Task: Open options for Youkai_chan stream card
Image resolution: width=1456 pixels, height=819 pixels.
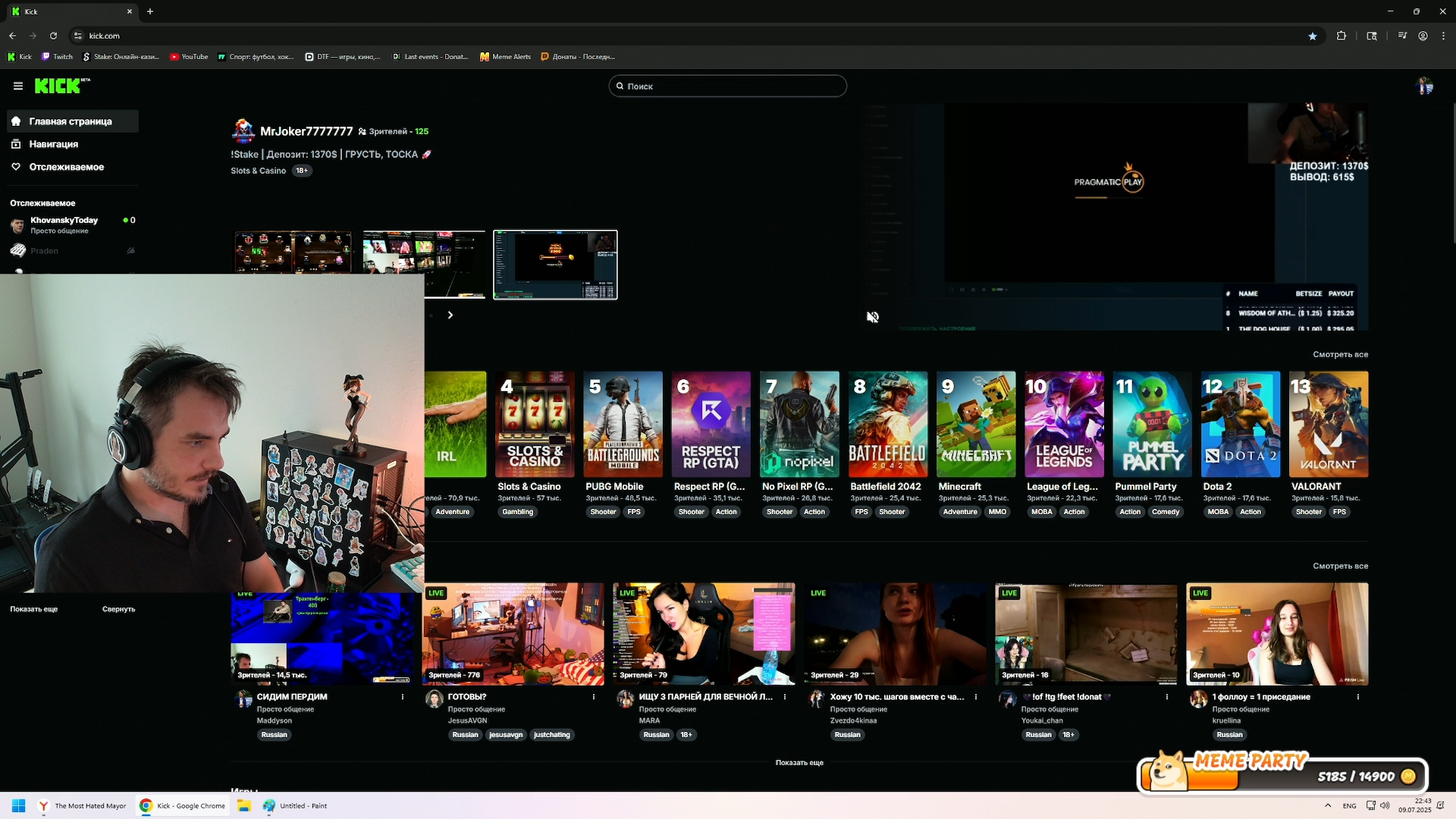Action: [x=1167, y=697]
